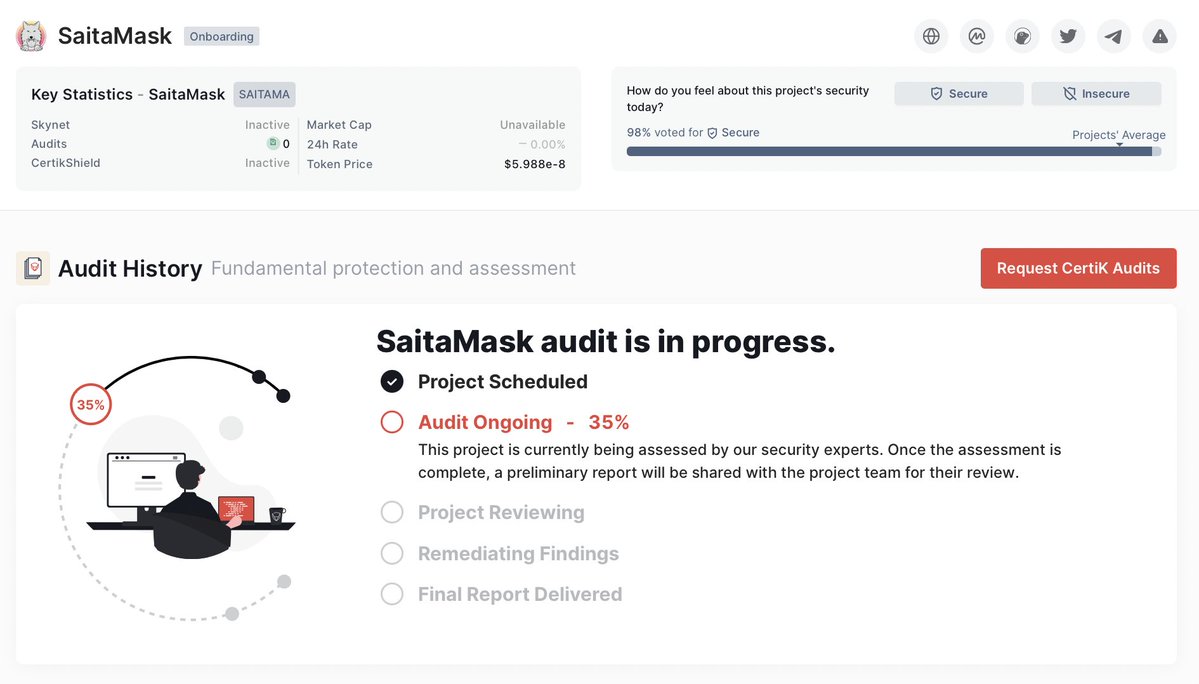The image size is (1199, 684).
Task: Select the Project Reviewing step circle
Action: coord(392,512)
